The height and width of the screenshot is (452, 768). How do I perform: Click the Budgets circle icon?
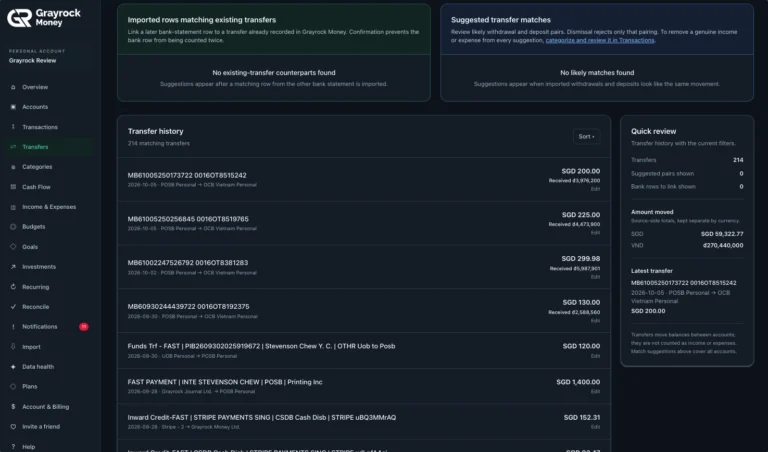[13, 227]
